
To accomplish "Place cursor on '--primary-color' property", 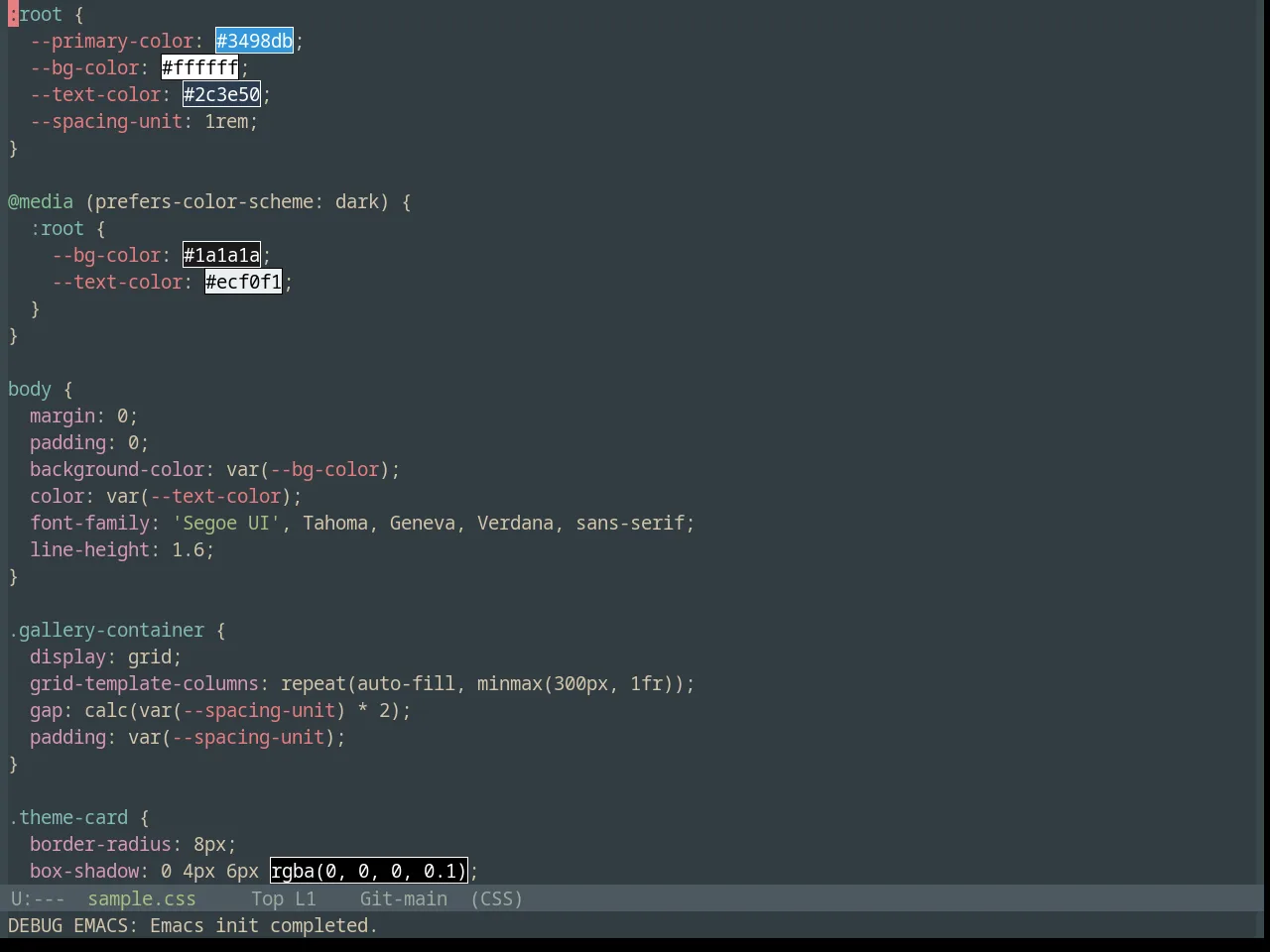I will [x=111, y=41].
